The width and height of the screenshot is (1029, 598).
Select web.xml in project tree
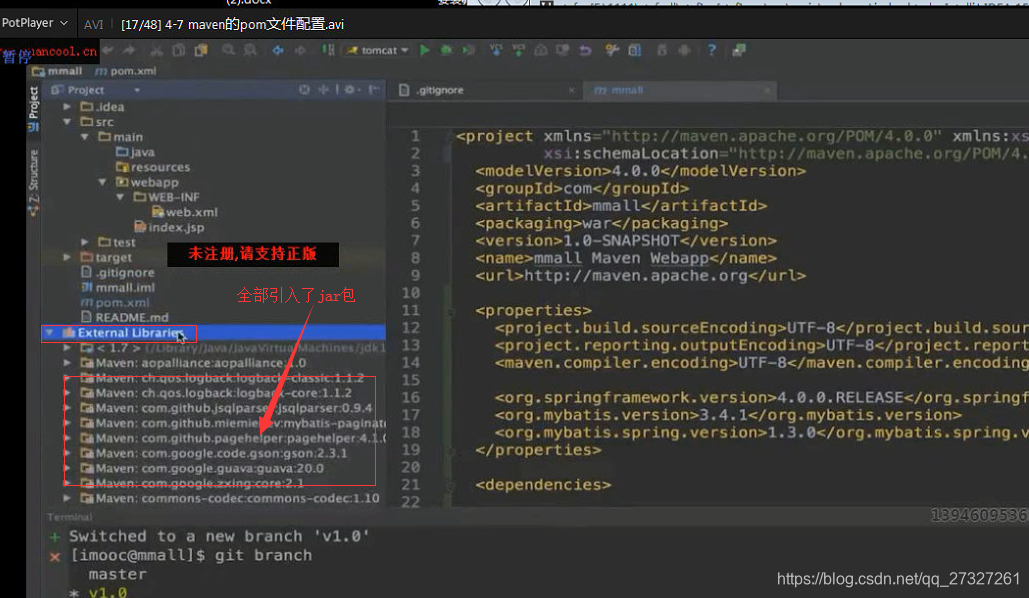pos(184,212)
